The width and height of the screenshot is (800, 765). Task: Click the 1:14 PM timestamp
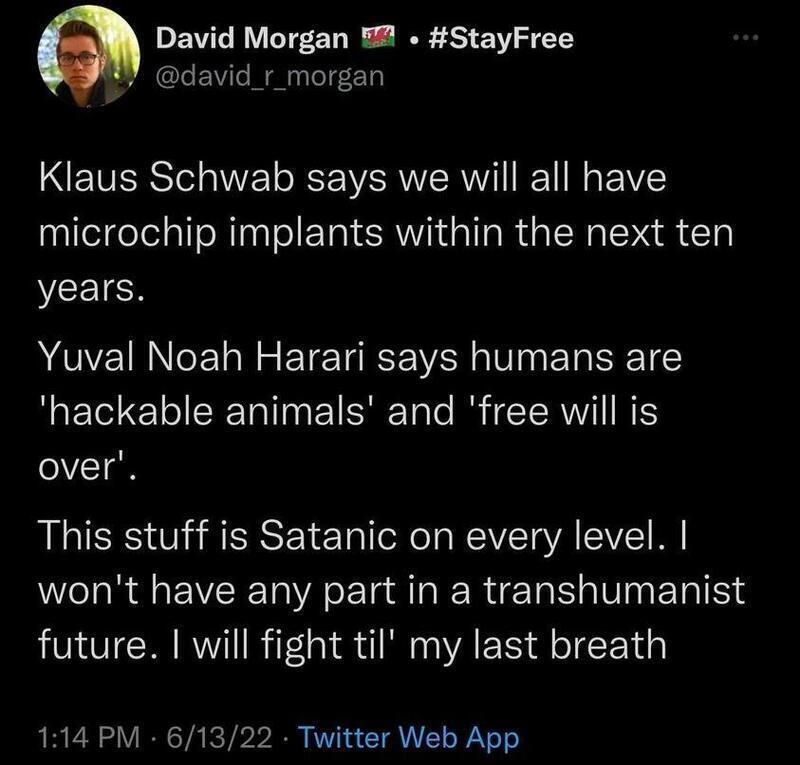click(89, 737)
